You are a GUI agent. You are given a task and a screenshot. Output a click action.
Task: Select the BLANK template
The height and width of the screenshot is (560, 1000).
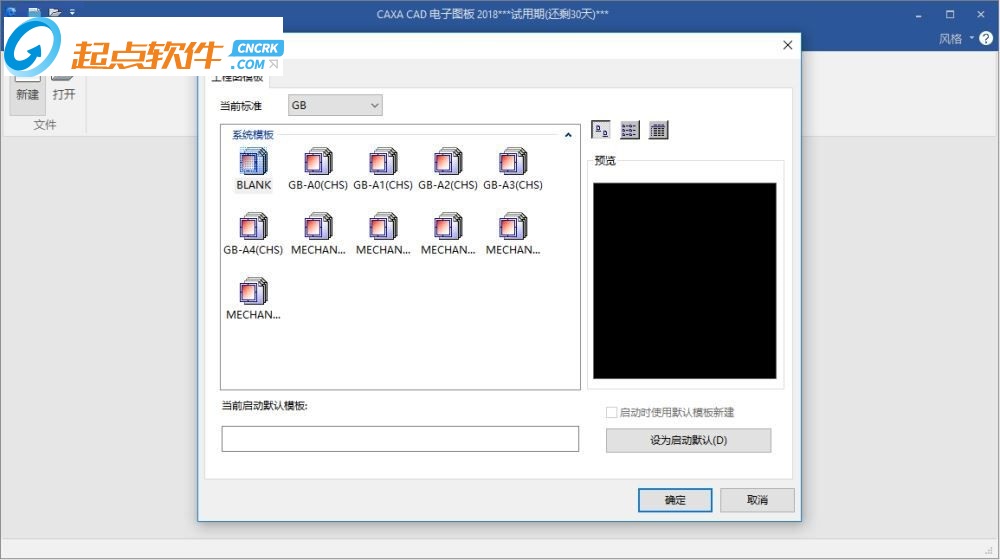tap(253, 169)
